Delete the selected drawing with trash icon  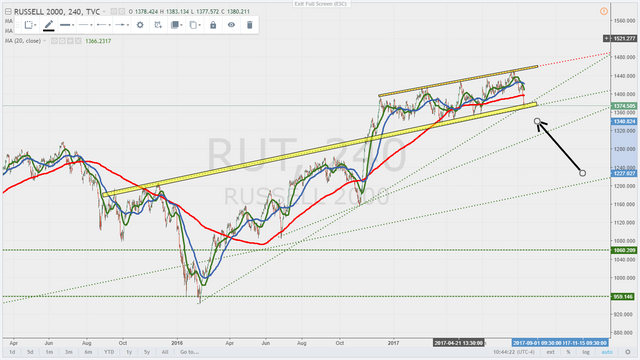[250, 25]
